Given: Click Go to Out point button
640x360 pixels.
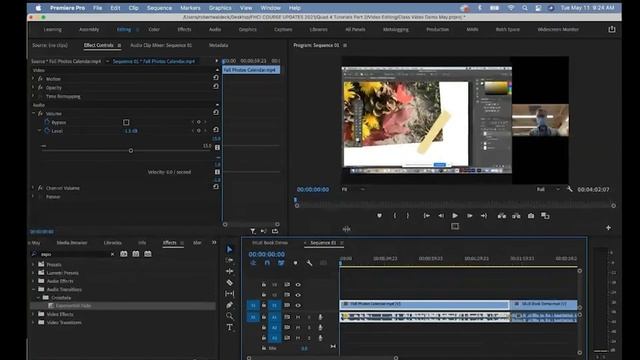Looking at the screenshot, I should coord(484,216).
